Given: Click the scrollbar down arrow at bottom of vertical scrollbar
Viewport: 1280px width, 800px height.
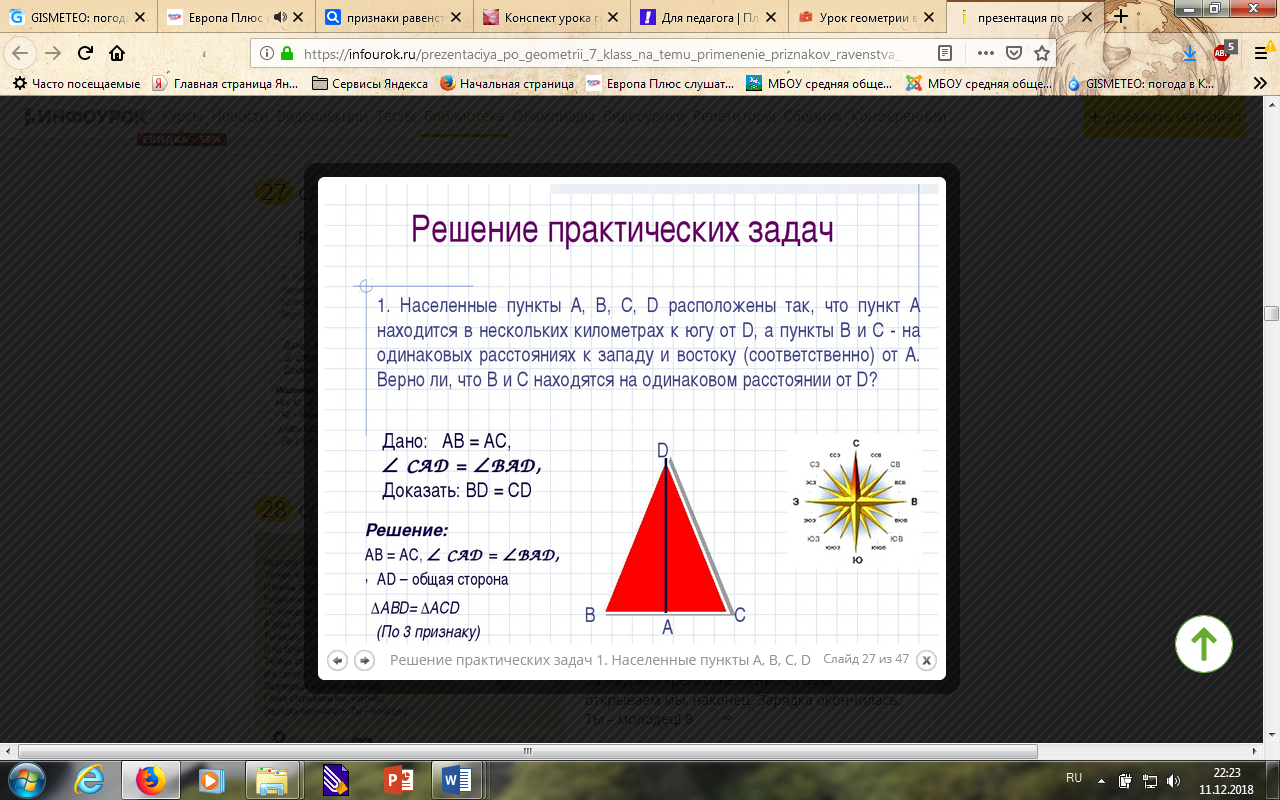Looking at the screenshot, I should (x=1271, y=736).
